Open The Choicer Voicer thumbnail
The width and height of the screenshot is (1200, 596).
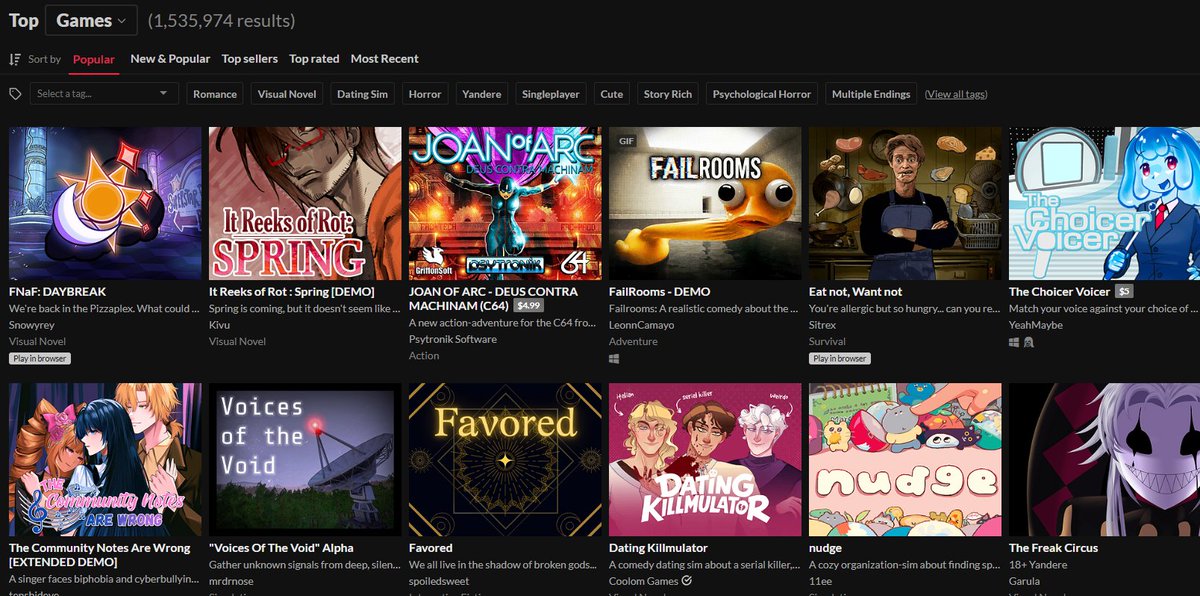[1104, 203]
